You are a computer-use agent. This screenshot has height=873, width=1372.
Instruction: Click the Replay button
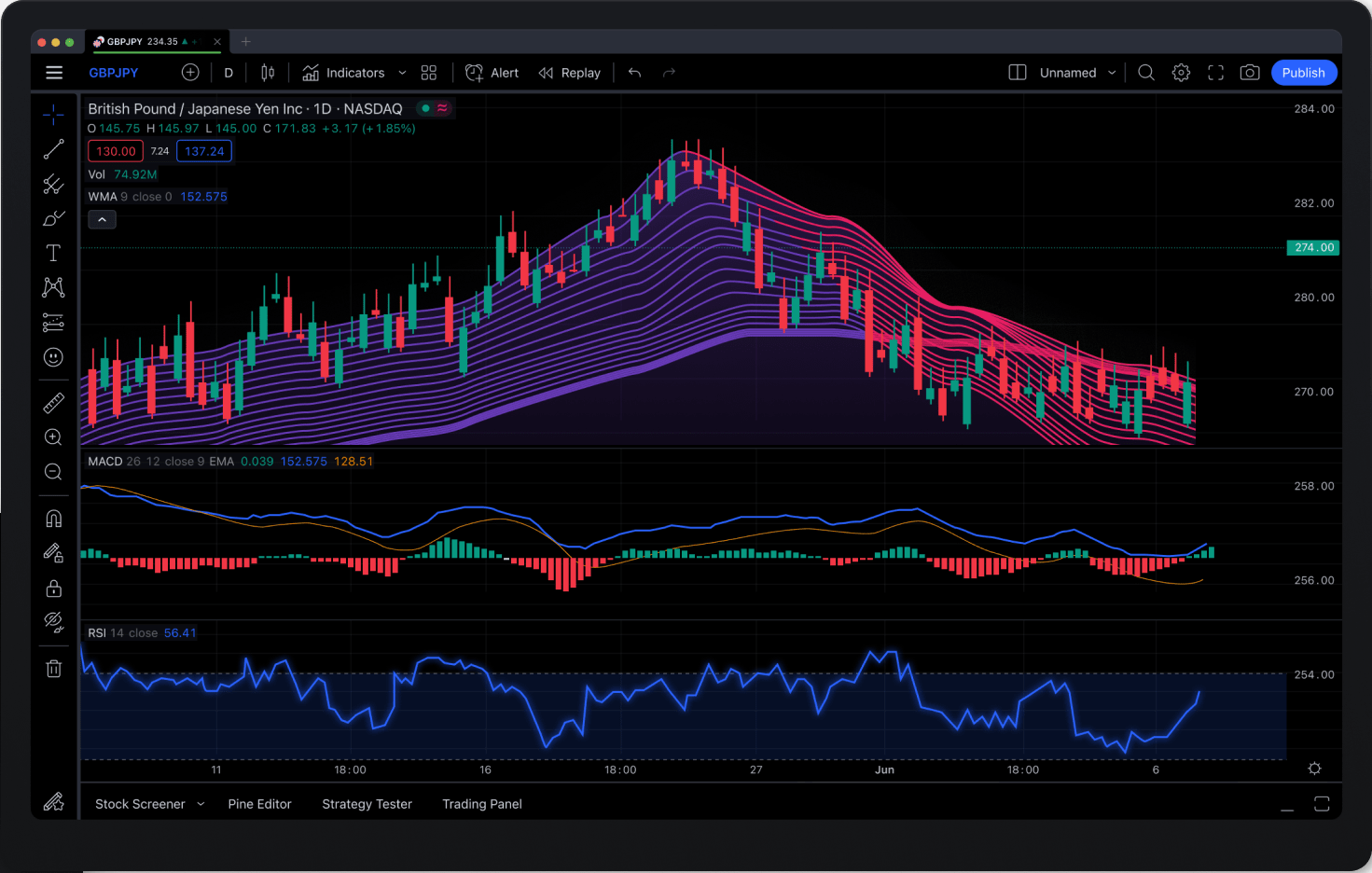pos(570,73)
